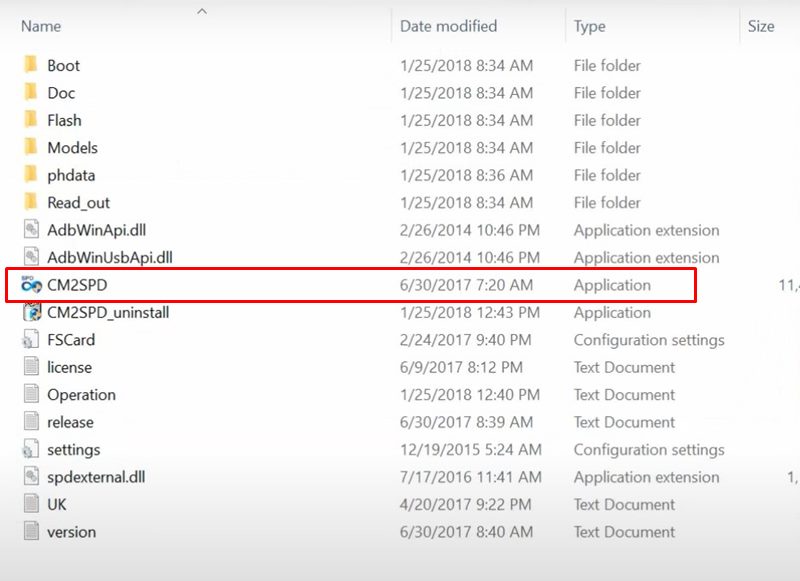Click the license text document icon

30,367
